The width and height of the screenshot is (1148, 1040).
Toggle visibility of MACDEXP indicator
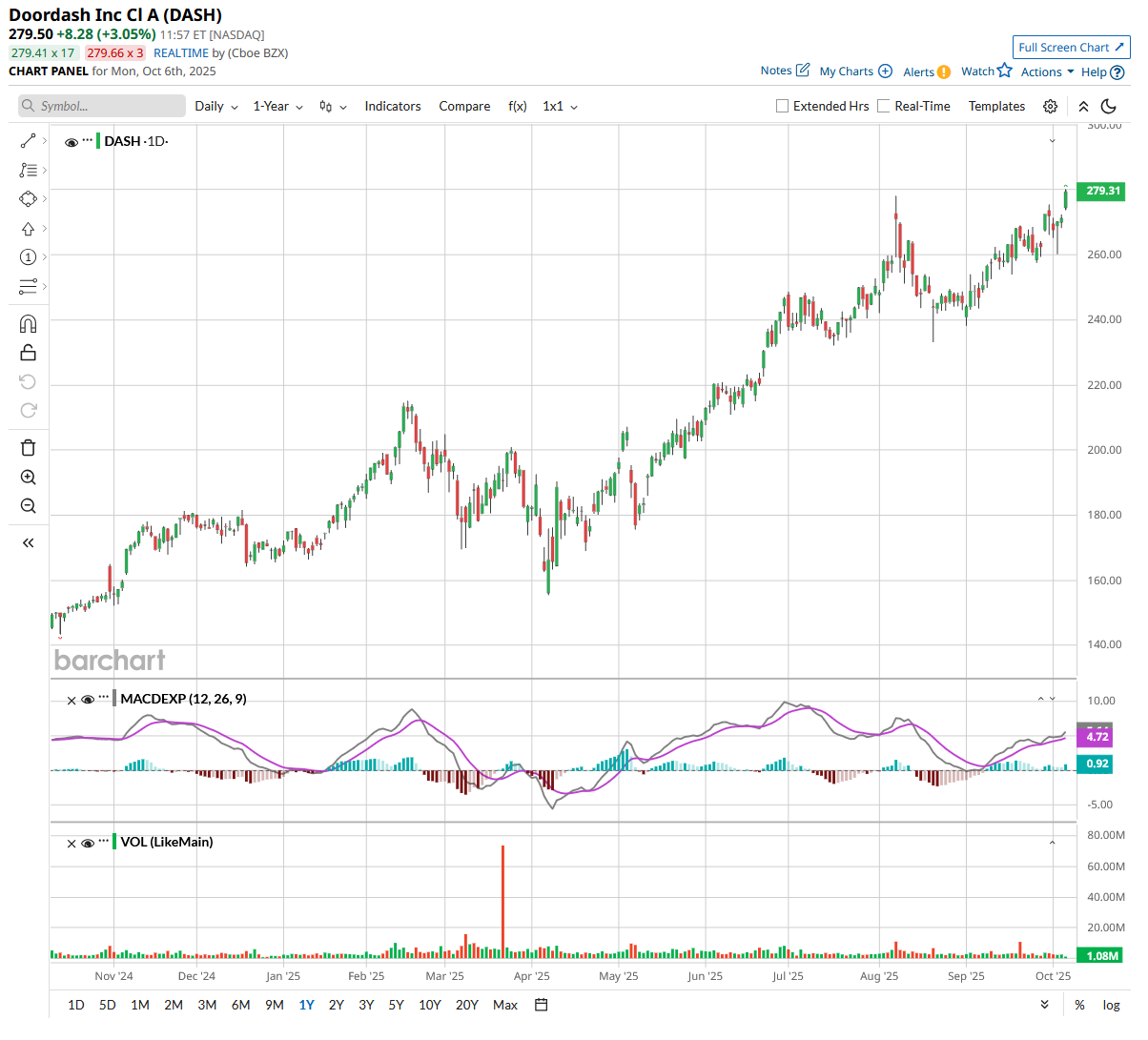point(88,700)
